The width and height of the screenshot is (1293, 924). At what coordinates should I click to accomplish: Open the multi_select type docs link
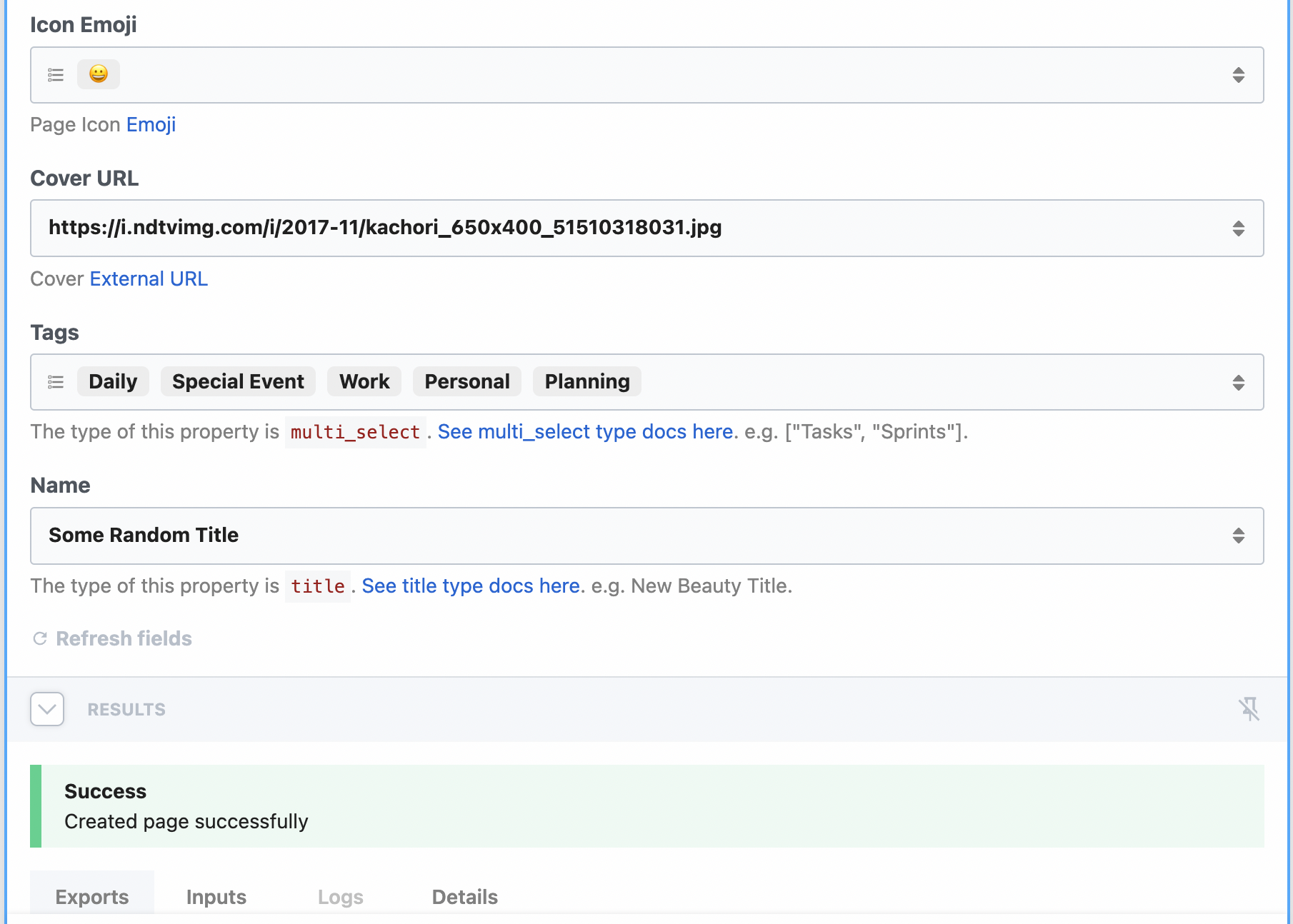[585, 432]
